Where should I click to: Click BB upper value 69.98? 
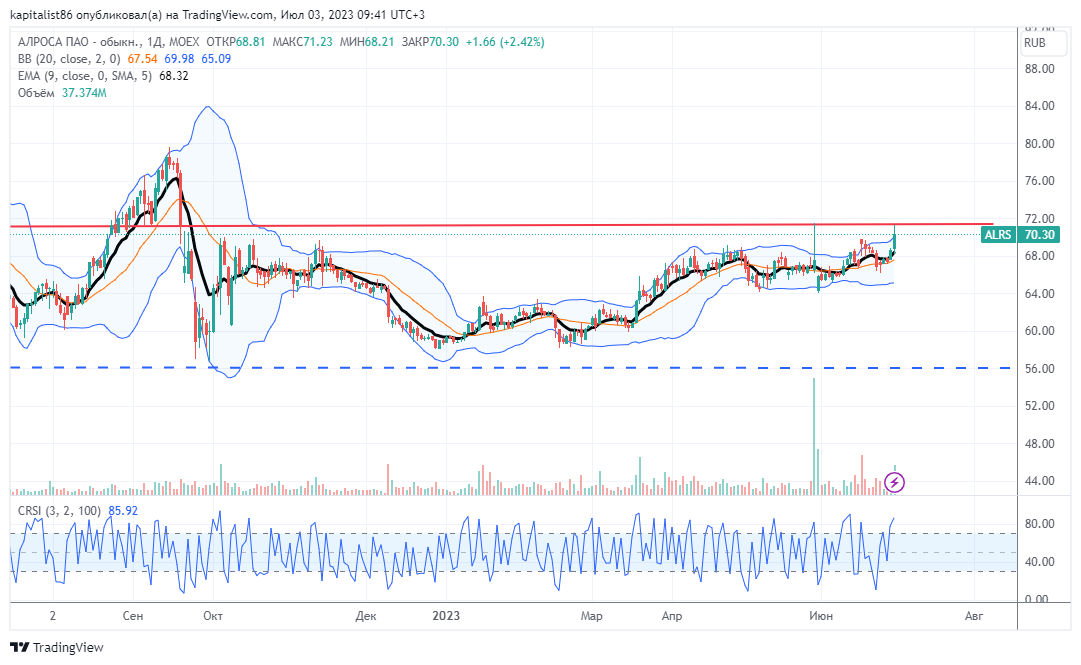[x=179, y=59]
